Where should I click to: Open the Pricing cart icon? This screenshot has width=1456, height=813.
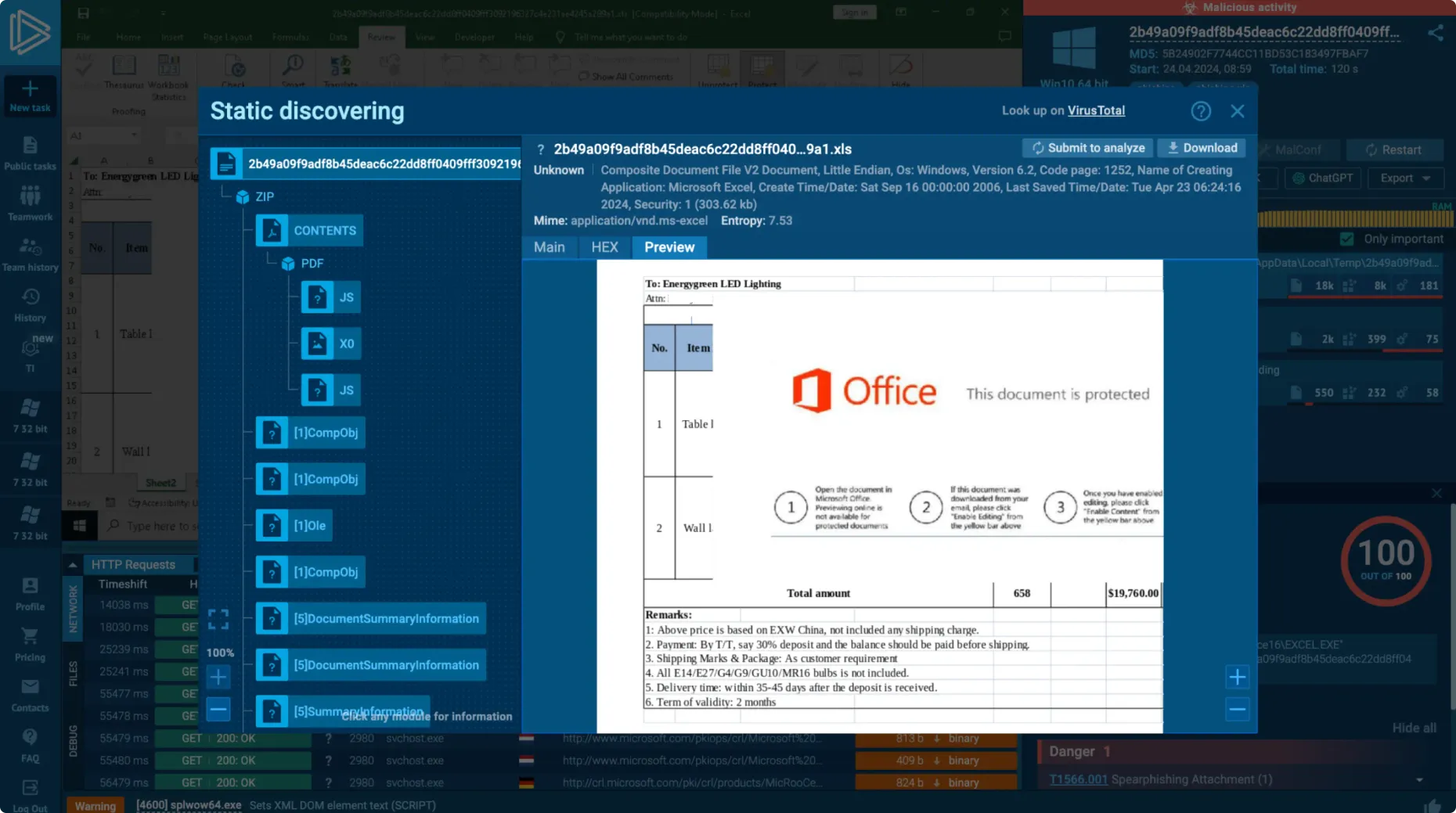[30, 637]
